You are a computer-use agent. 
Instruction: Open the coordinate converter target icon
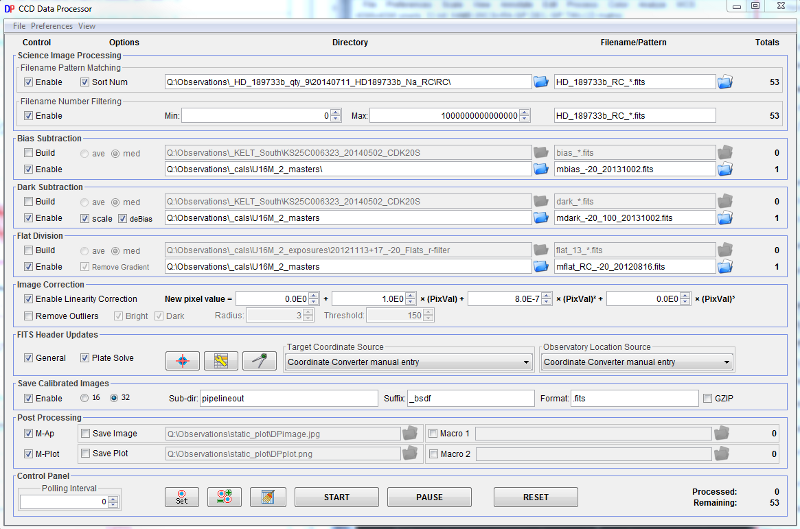click(x=183, y=360)
